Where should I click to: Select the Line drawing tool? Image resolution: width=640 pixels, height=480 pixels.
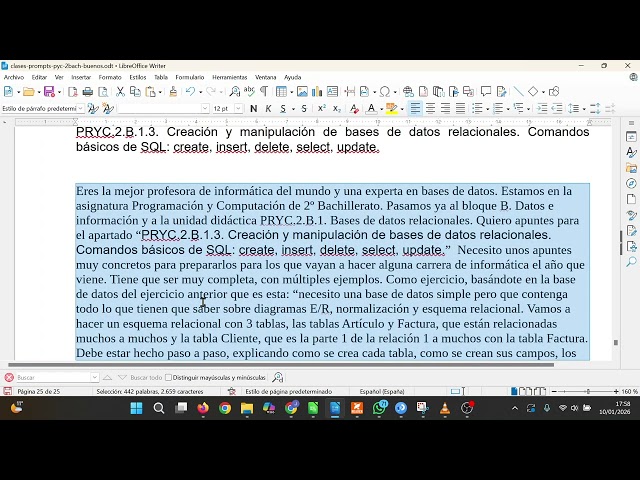(x=518, y=92)
